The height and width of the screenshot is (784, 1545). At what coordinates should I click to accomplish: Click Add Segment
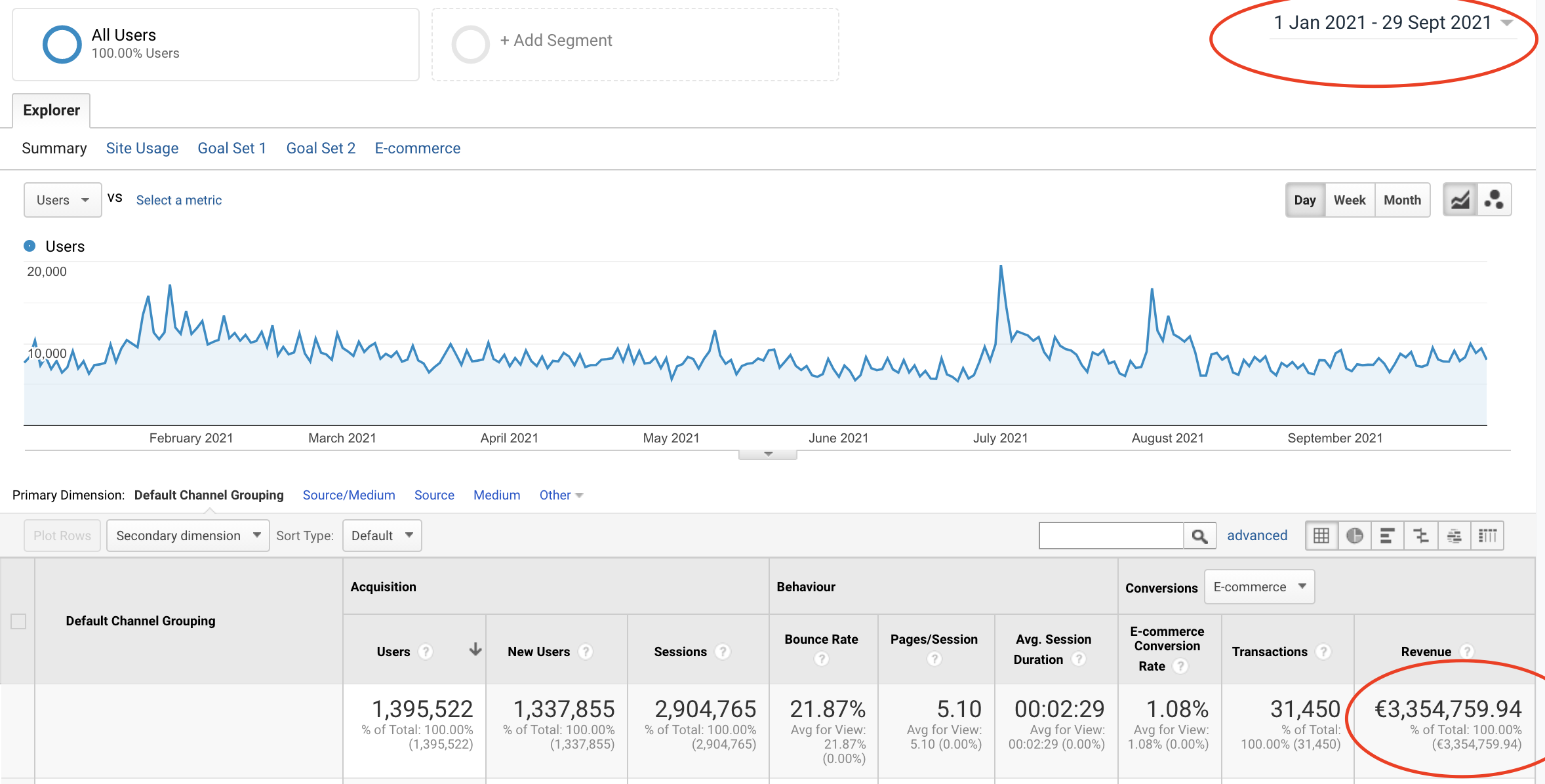(x=555, y=41)
